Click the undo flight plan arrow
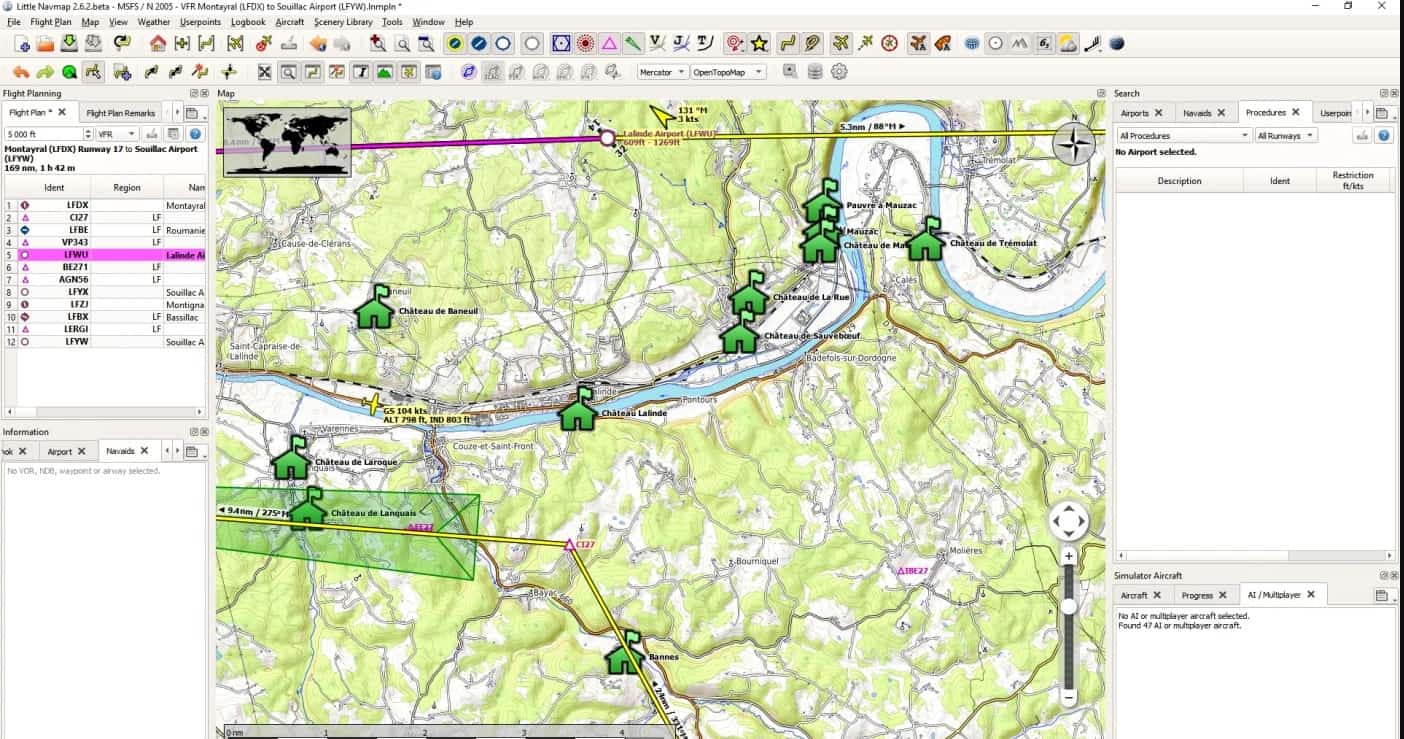This screenshot has height=739, width=1404. 21,72
